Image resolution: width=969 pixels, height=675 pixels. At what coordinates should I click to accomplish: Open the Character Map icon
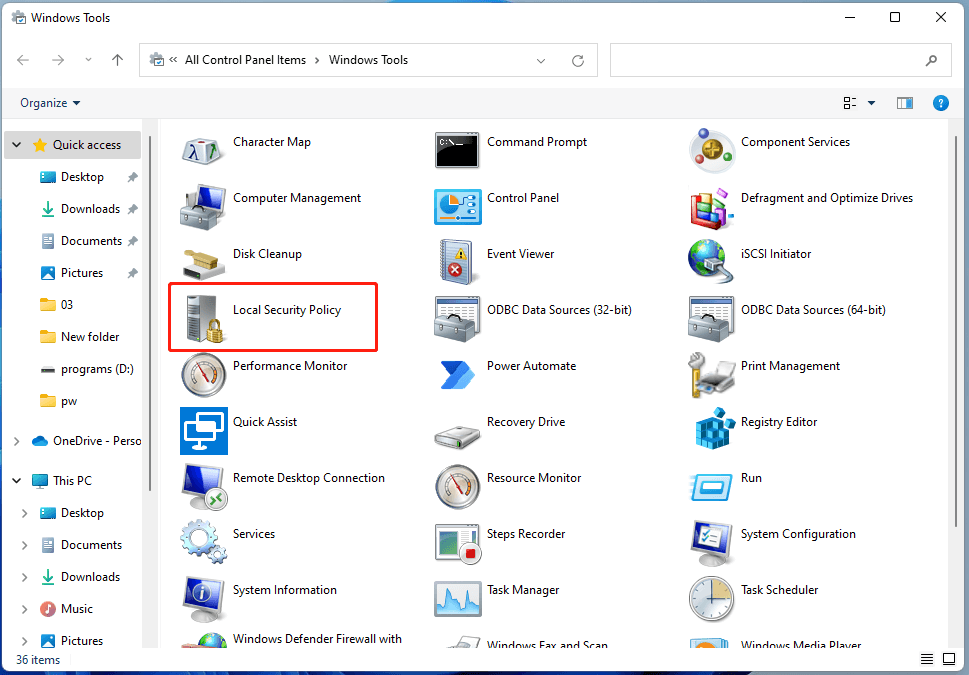(x=203, y=150)
